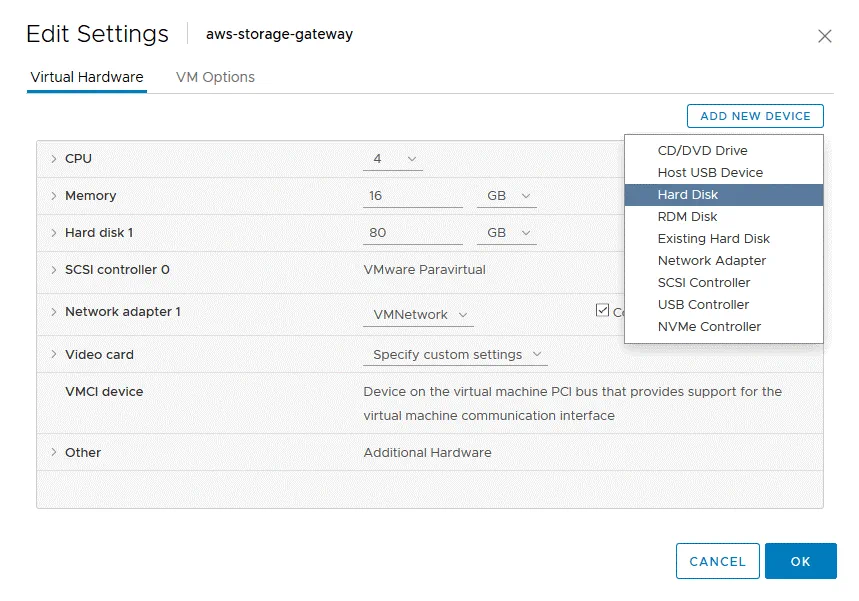Toggle the network adapter Connect checkbox

(x=602, y=310)
